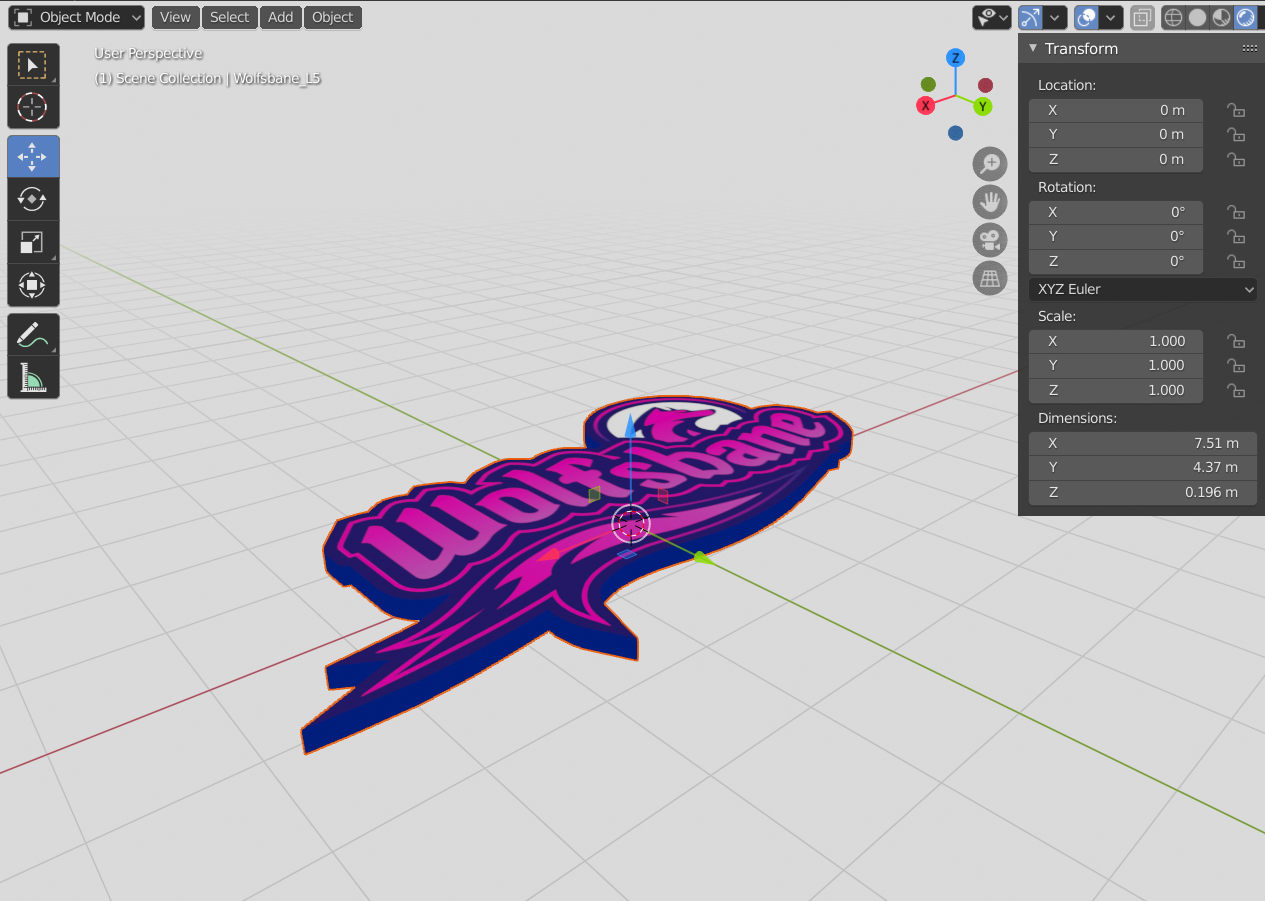Open the object visibility and selectability dropdown
Image resolution: width=1265 pixels, height=901 pixels.
tap(991, 17)
